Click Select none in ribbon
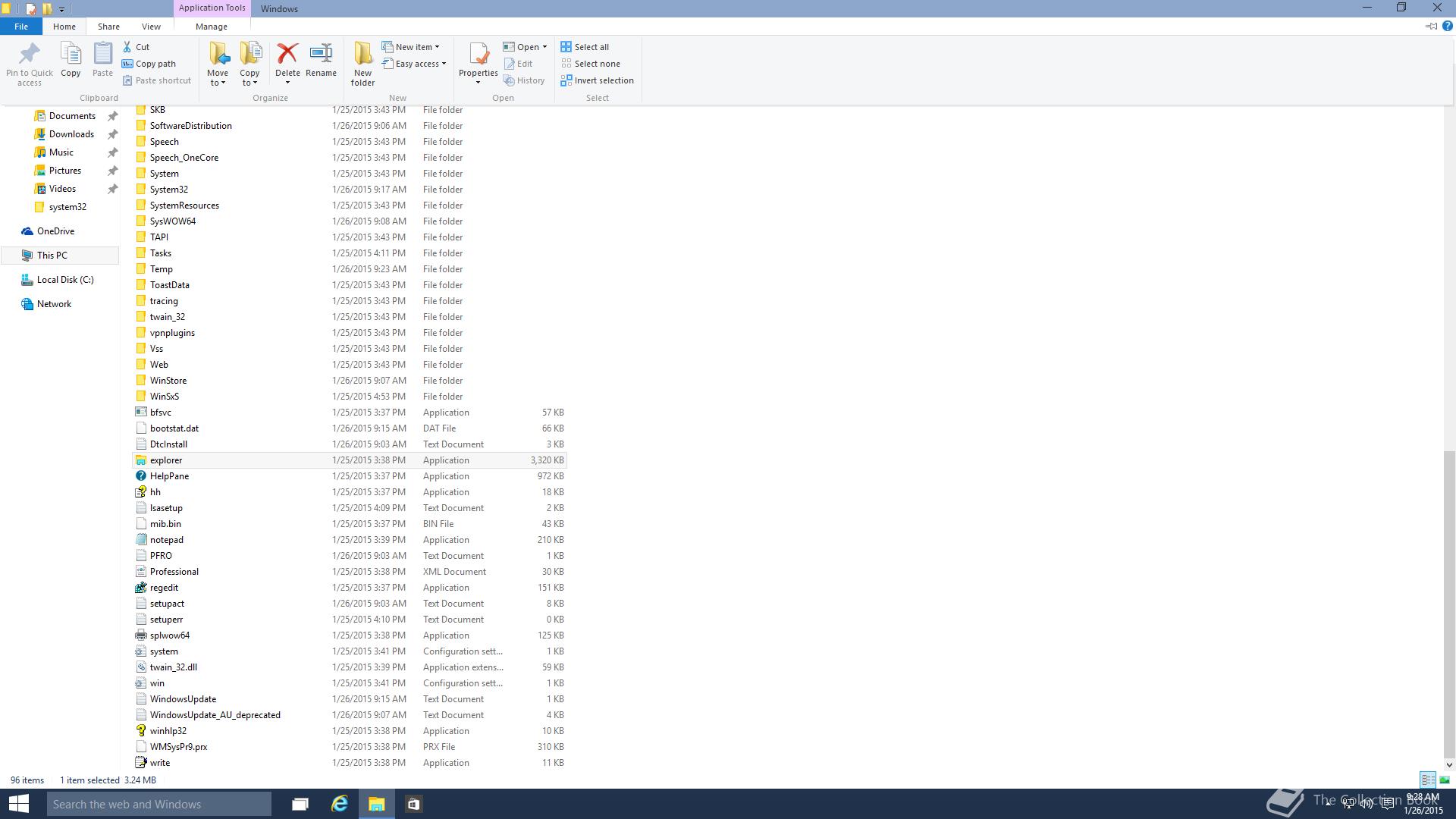 pos(590,64)
